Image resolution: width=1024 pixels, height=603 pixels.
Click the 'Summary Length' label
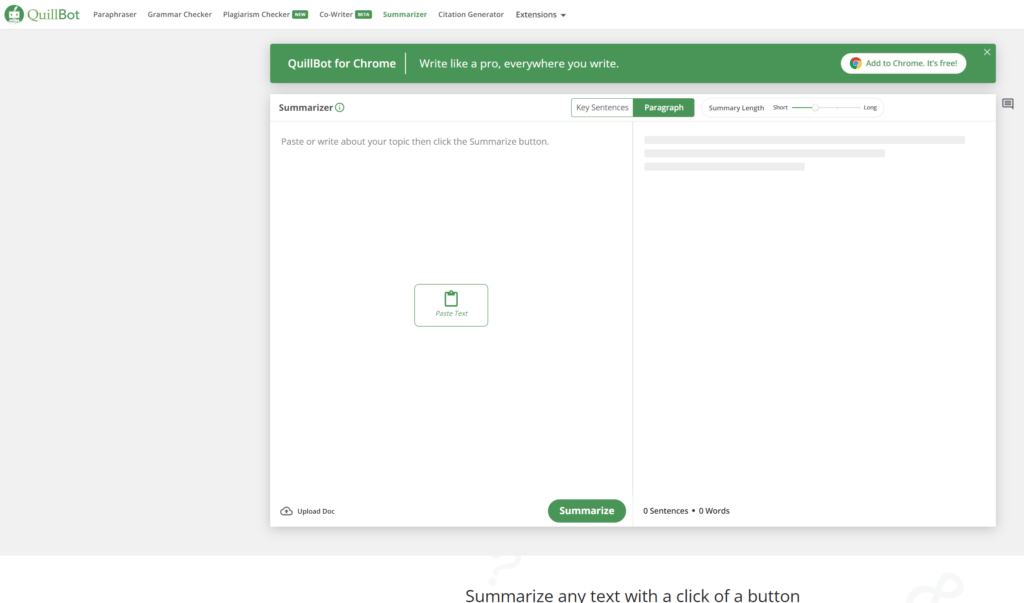tap(736, 108)
